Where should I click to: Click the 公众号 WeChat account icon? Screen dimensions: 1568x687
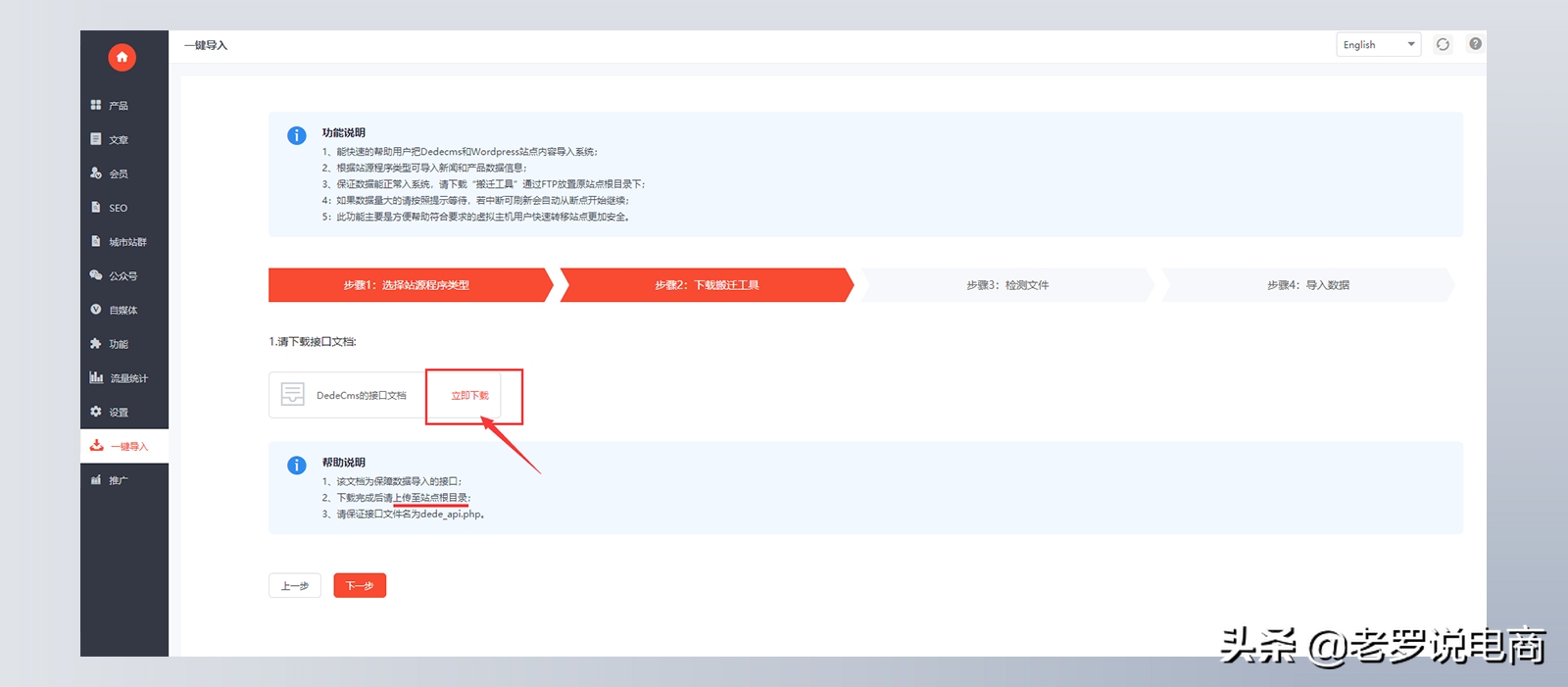[x=96, y=275]
